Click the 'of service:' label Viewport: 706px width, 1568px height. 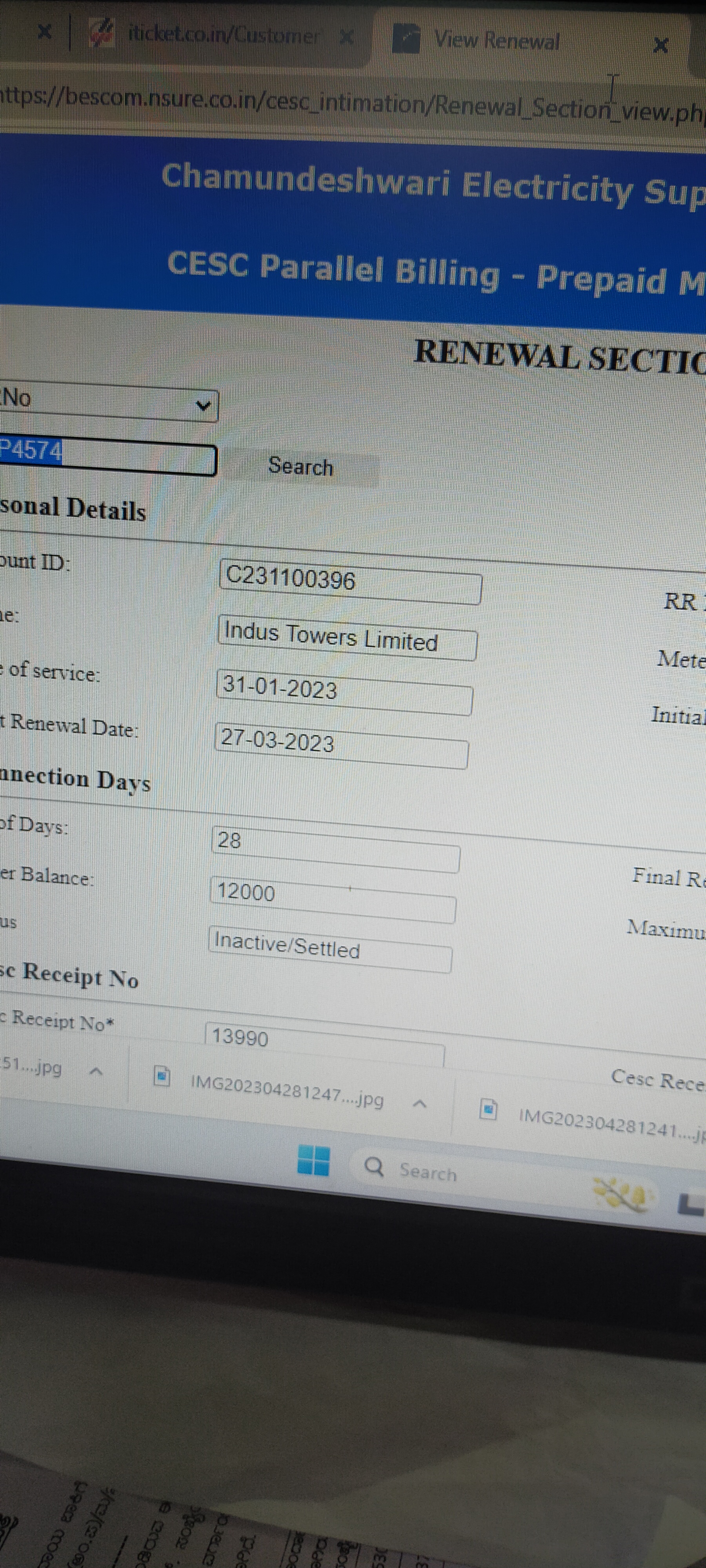coord(54,671)
